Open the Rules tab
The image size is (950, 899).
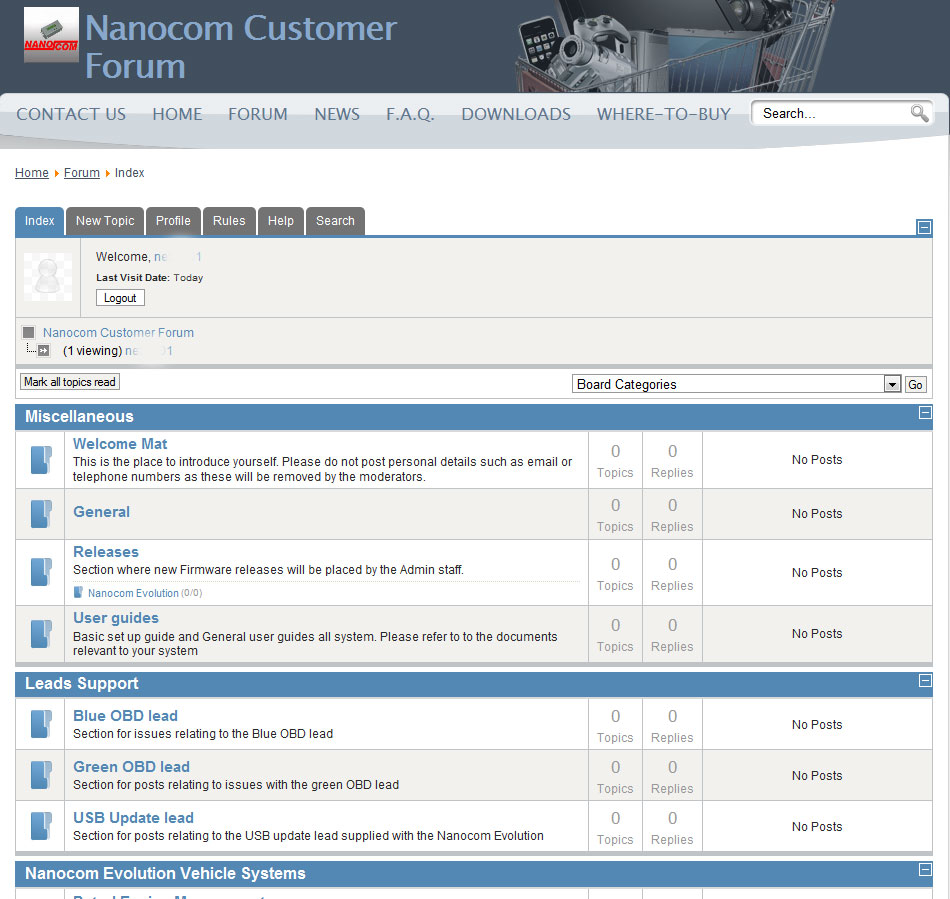point(229,221)
